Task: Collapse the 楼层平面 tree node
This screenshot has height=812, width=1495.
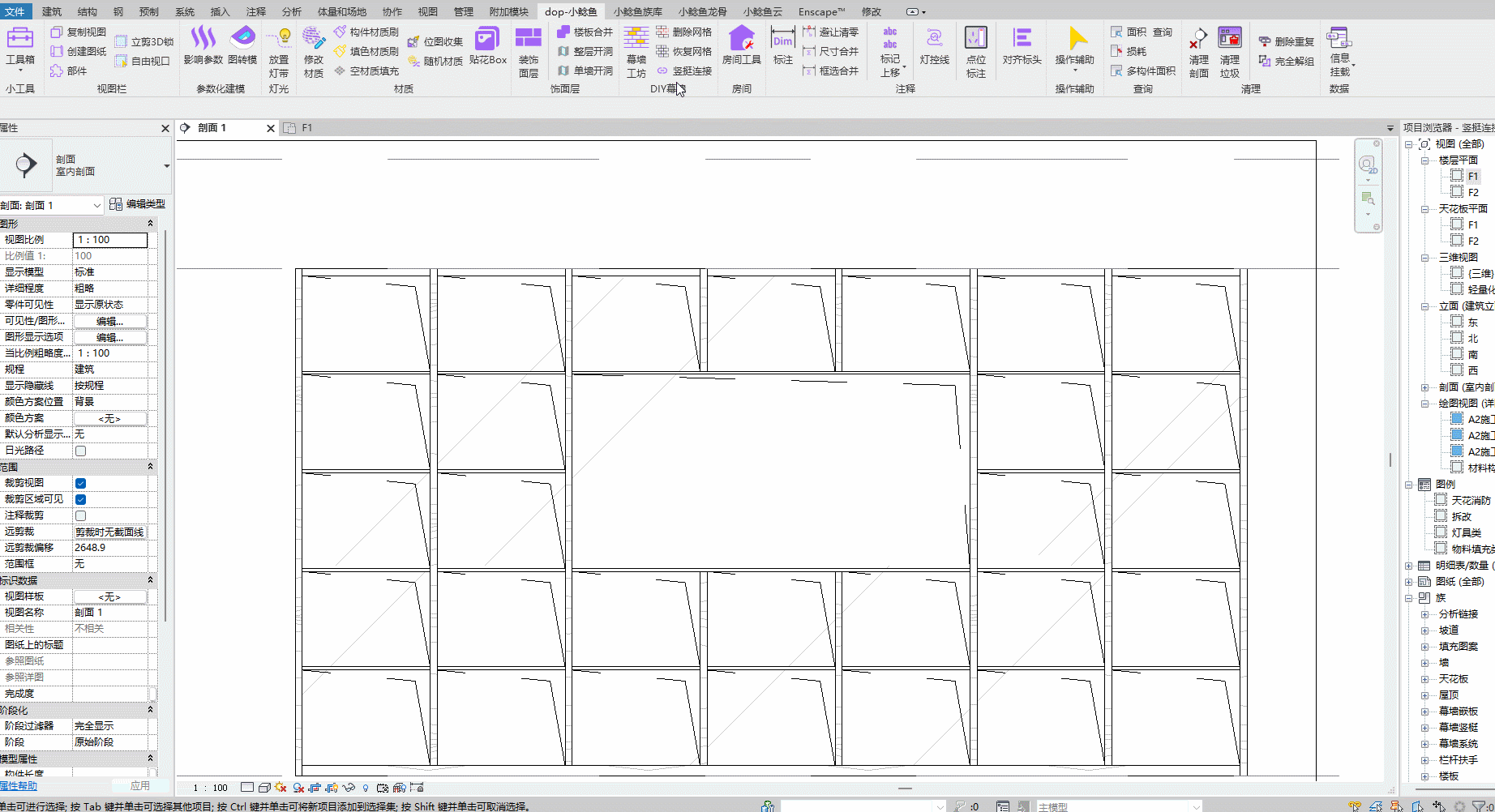Action: [x=1424, y=160]
